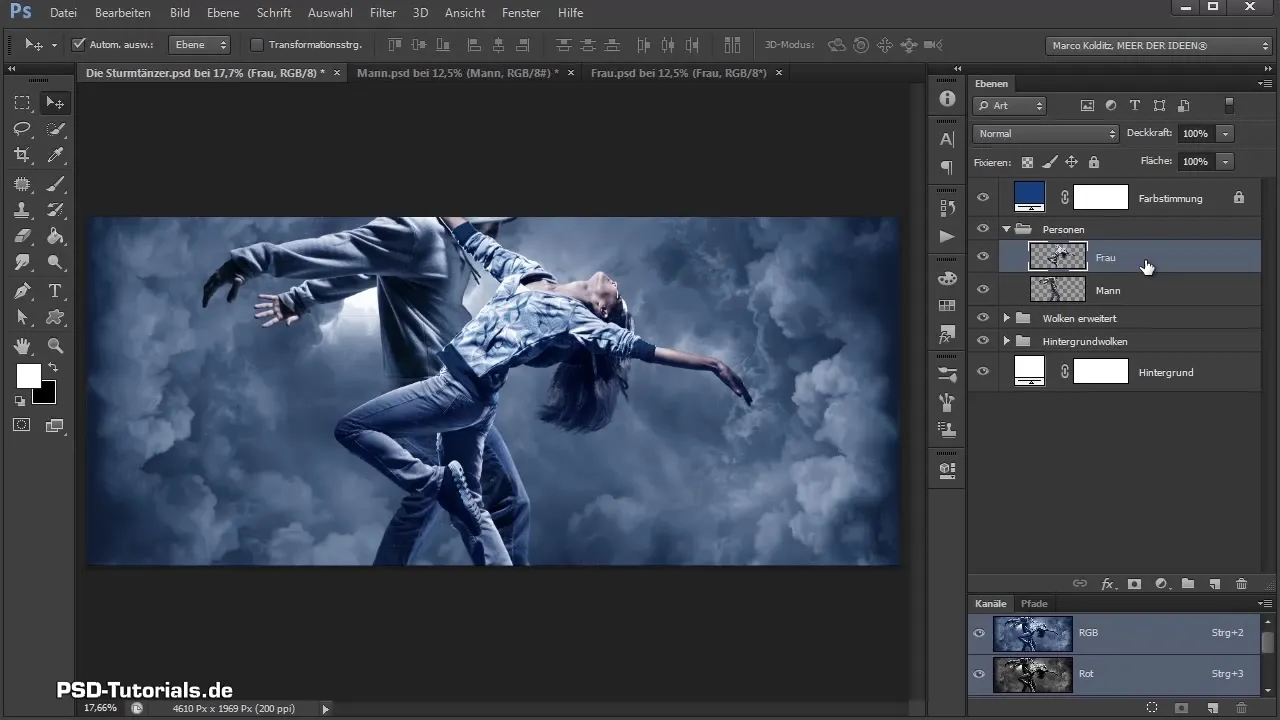Create new fill or adjustment layer
The width and height of the screenshot is (1280, 720).
1162,583
